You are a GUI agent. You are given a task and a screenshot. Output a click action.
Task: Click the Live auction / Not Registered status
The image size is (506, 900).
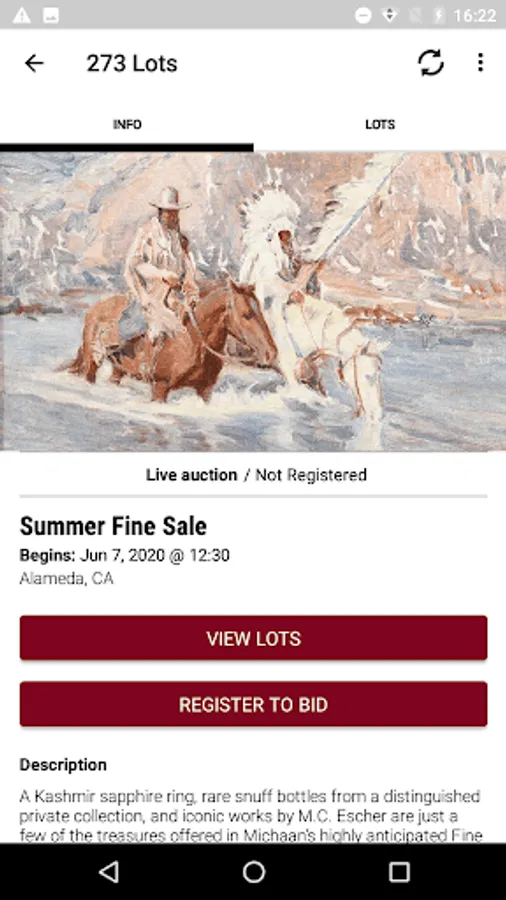[256, 475]
